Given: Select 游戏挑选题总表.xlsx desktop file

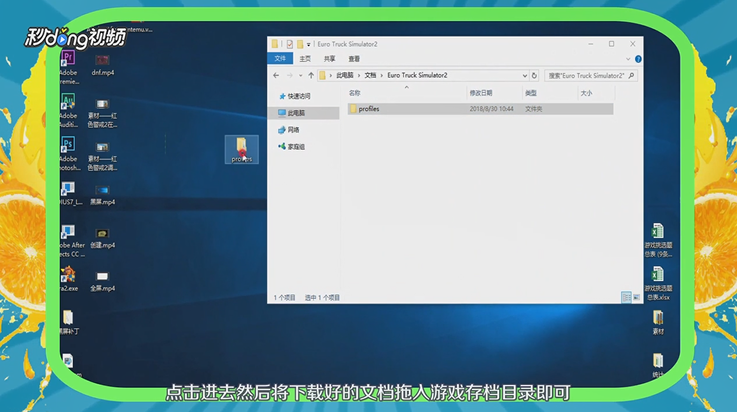Looking at the screenshot, I should 658,284.
